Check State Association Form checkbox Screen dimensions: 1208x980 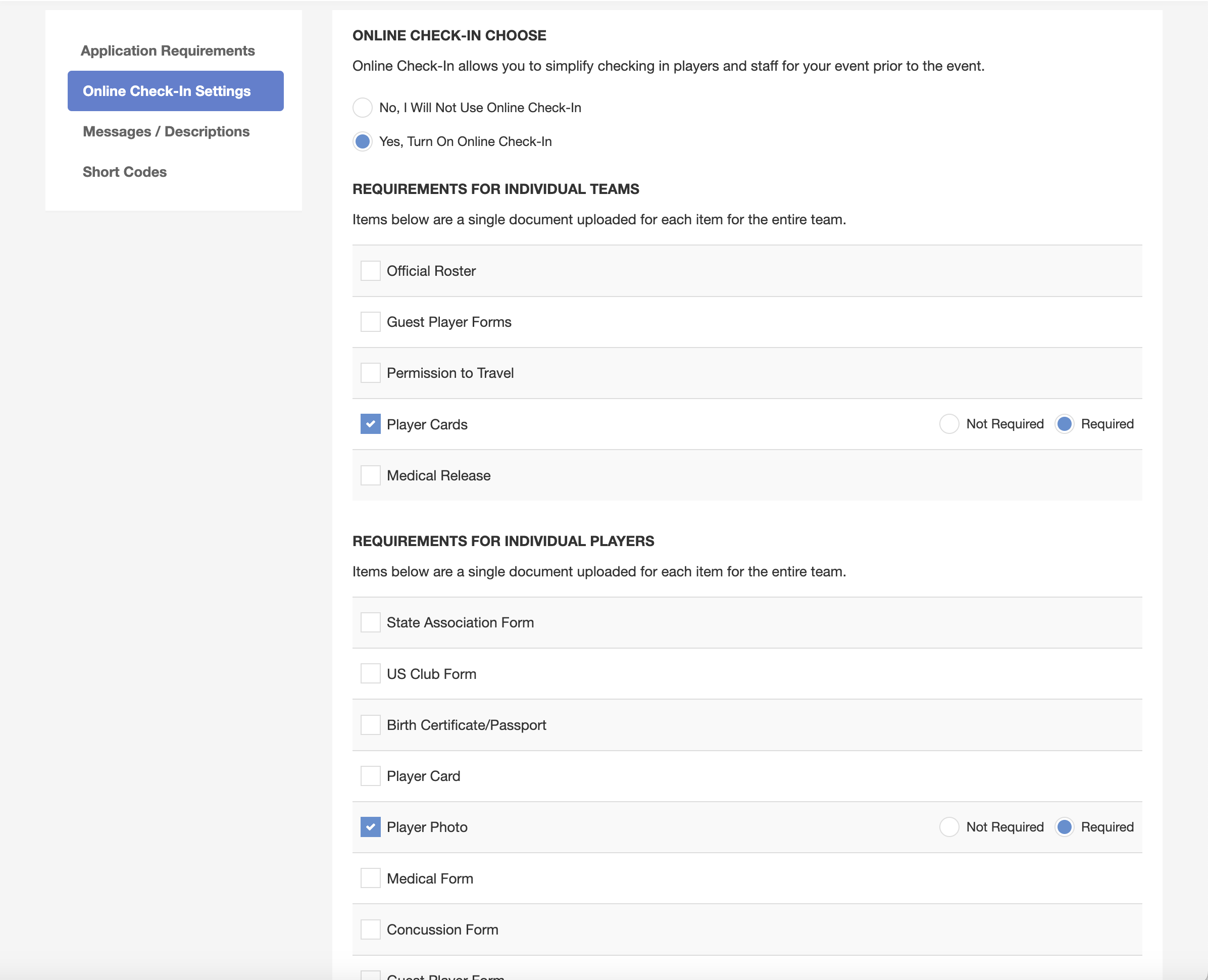click(x=370, y=623)
